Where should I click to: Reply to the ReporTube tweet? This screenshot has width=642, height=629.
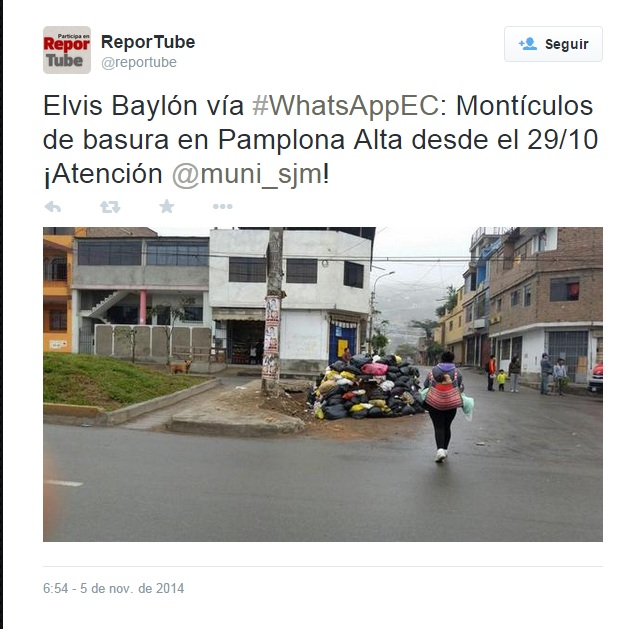pos(52,207)
